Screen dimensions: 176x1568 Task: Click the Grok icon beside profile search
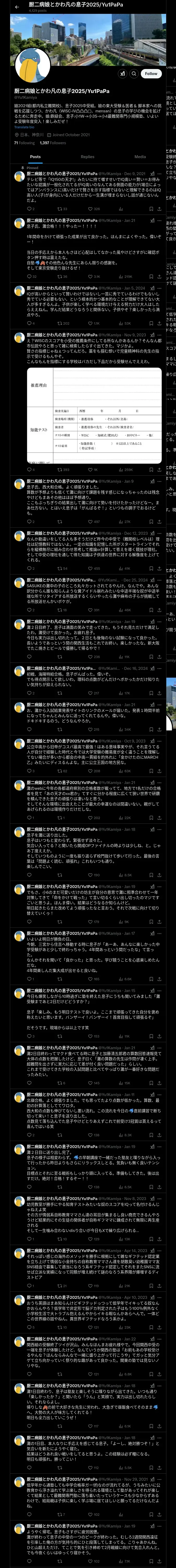click(123, 74)
